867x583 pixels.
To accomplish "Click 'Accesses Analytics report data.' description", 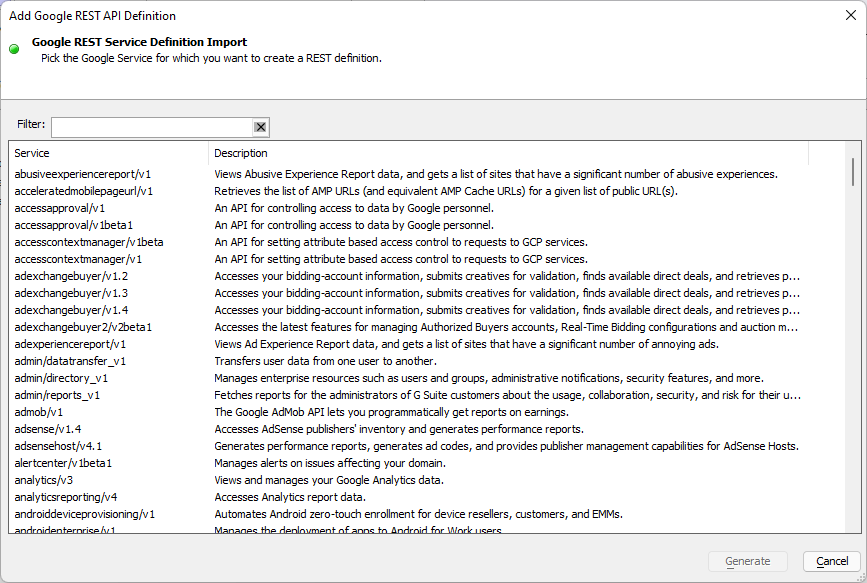I will (290, 497).
